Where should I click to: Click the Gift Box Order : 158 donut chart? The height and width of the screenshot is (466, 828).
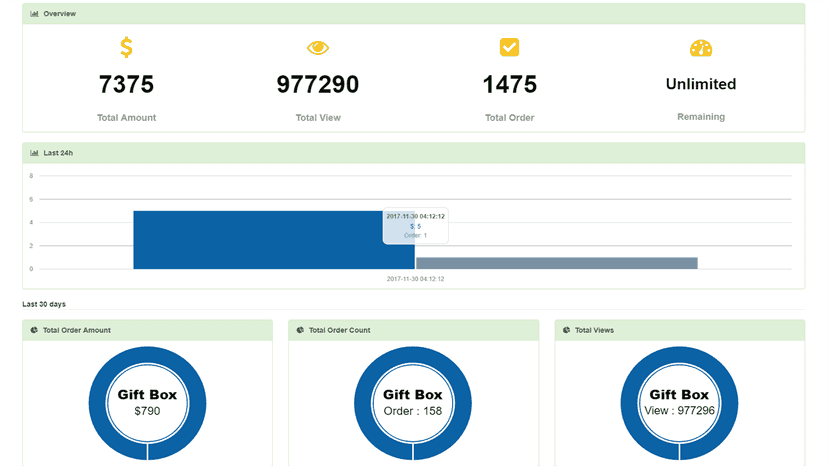(x=413, y=404)
